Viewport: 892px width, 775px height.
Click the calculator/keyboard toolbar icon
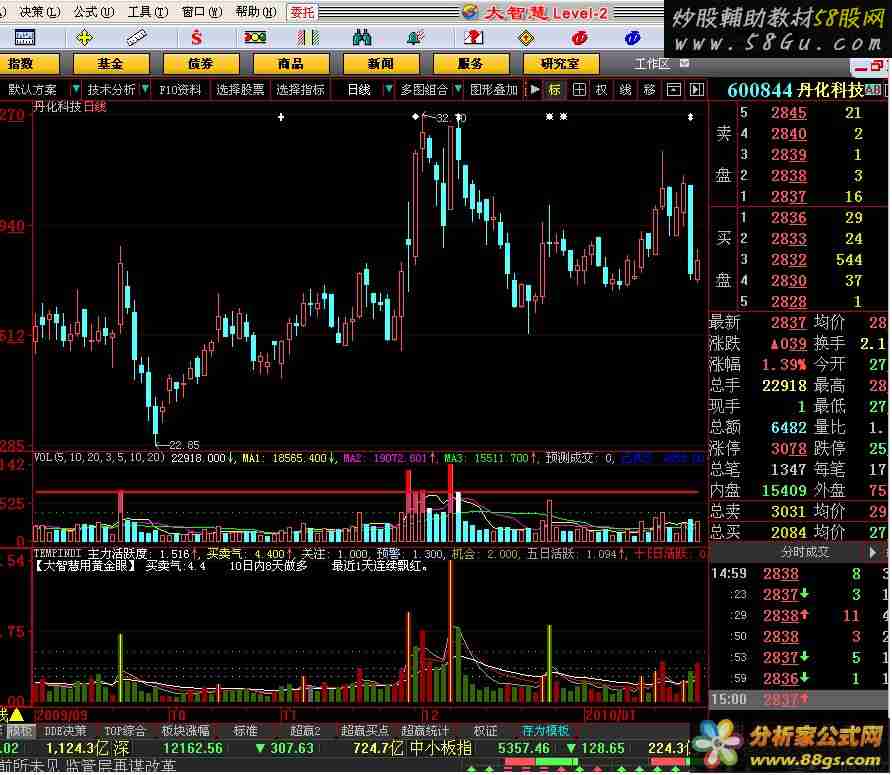pos(24,38)
